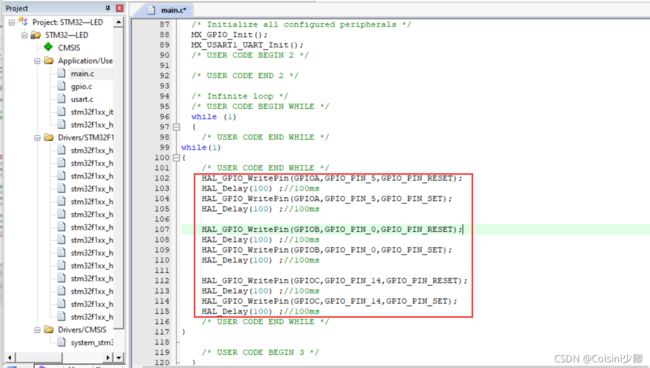Image resolution: width=650 pixels, height=368 pixels.
Task: Click the while (1) statement on line 96
Action: [213, 116]
